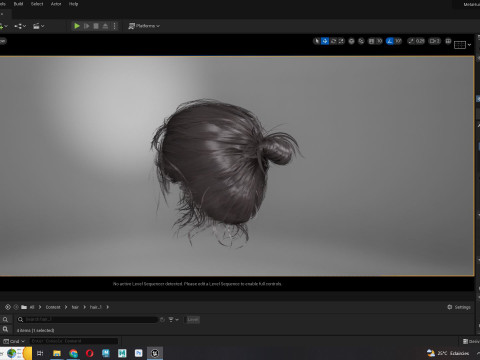Click the Skip/Advance frame button in play toolbar
480x360 pixels.
[86, 26]
